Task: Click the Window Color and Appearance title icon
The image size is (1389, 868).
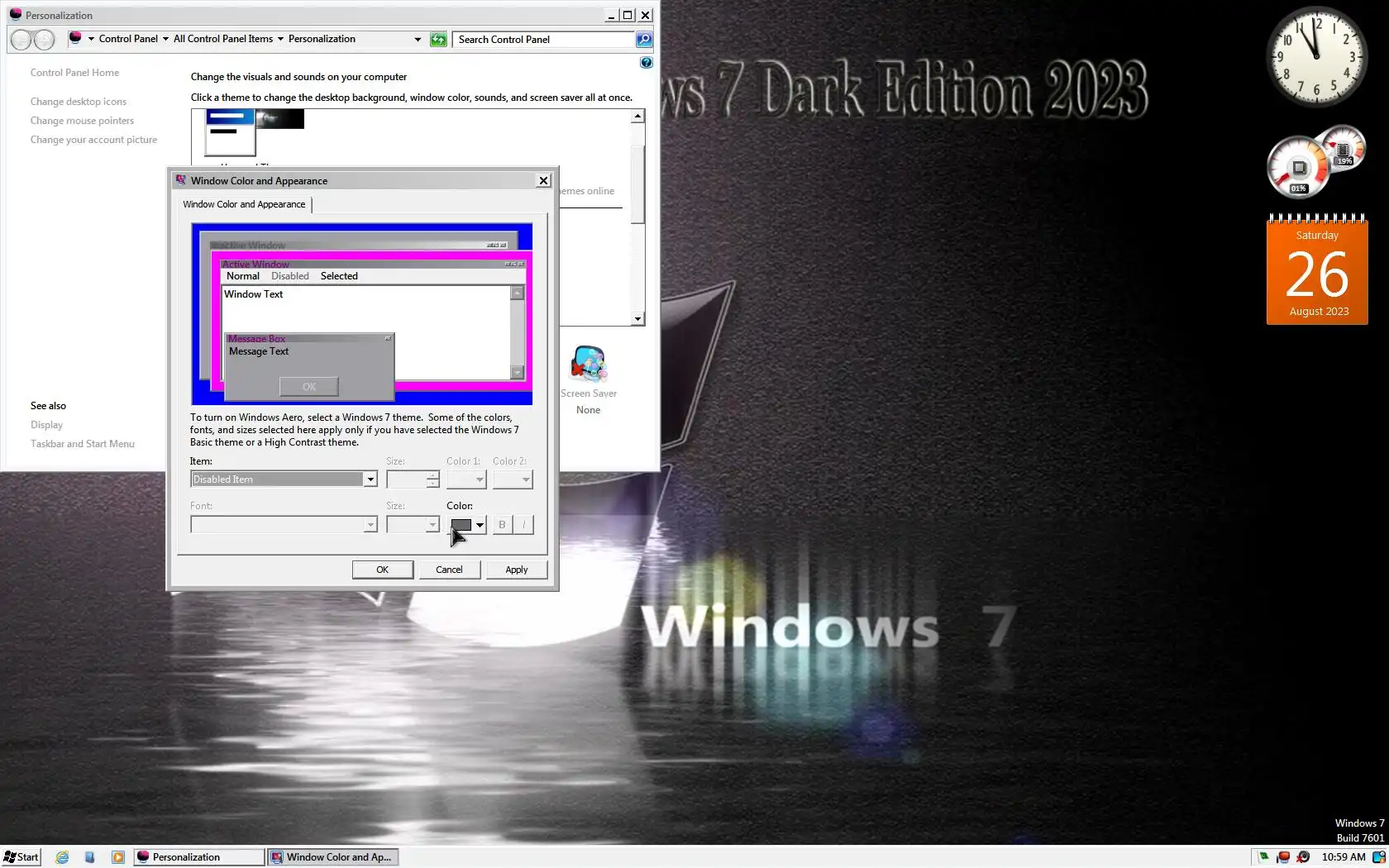Action: tap(180, 180)
